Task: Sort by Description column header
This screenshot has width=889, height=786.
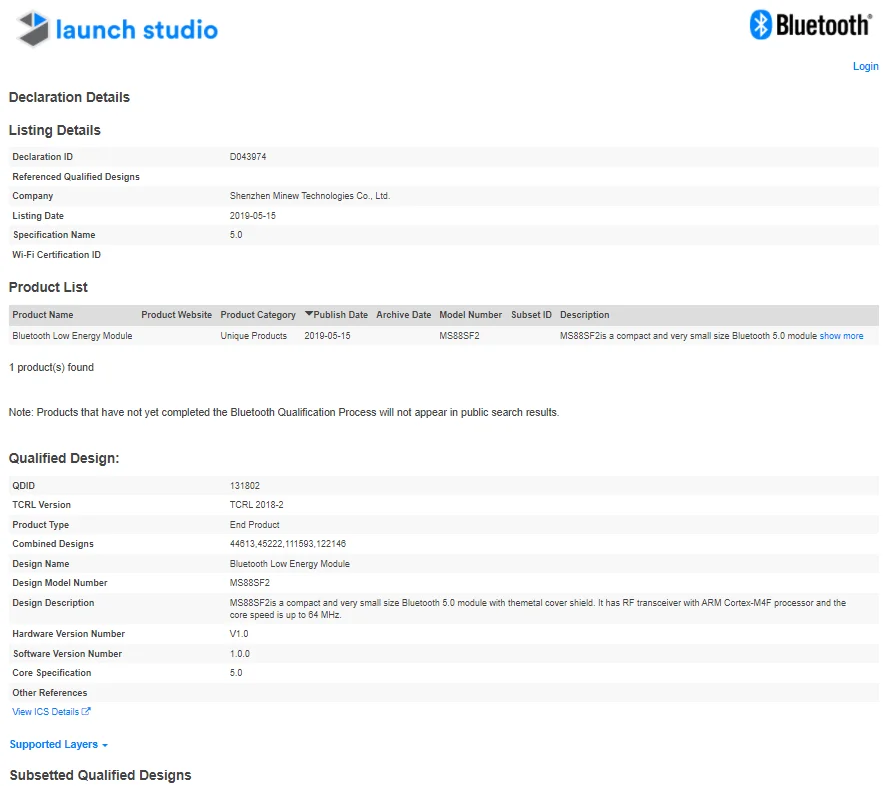Action: click(x=585, y=315)
